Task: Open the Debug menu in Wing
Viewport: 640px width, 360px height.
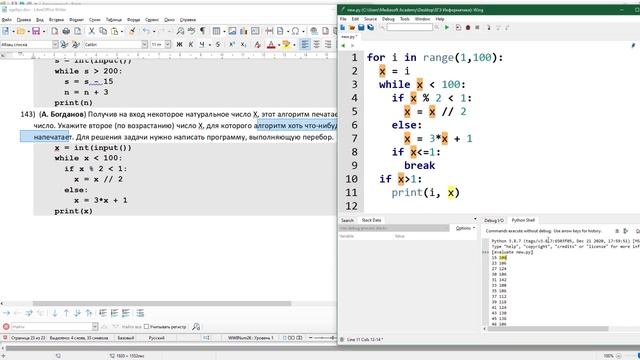Action: 388,19
